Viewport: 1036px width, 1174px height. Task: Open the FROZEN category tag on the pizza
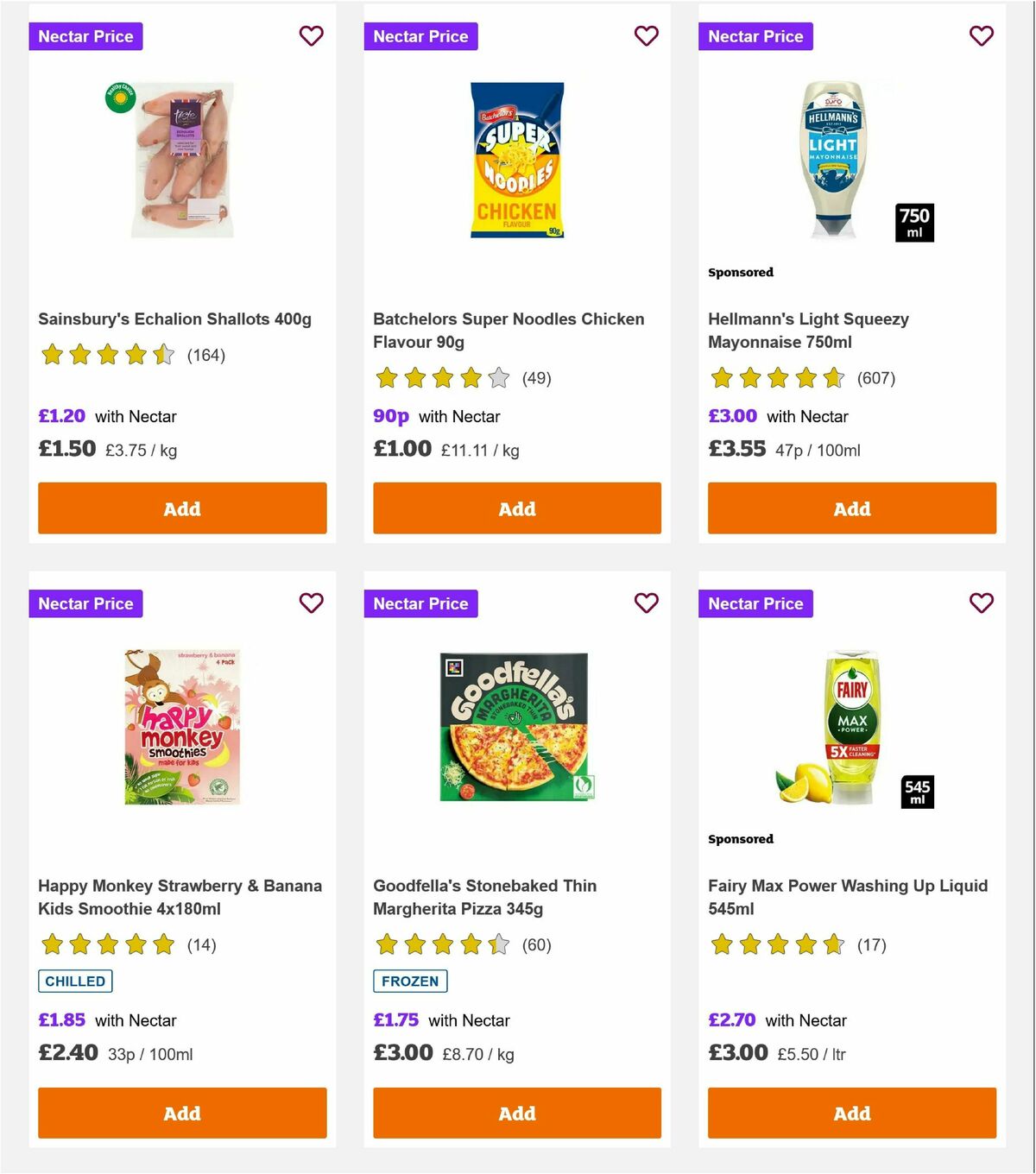point(409,981)
